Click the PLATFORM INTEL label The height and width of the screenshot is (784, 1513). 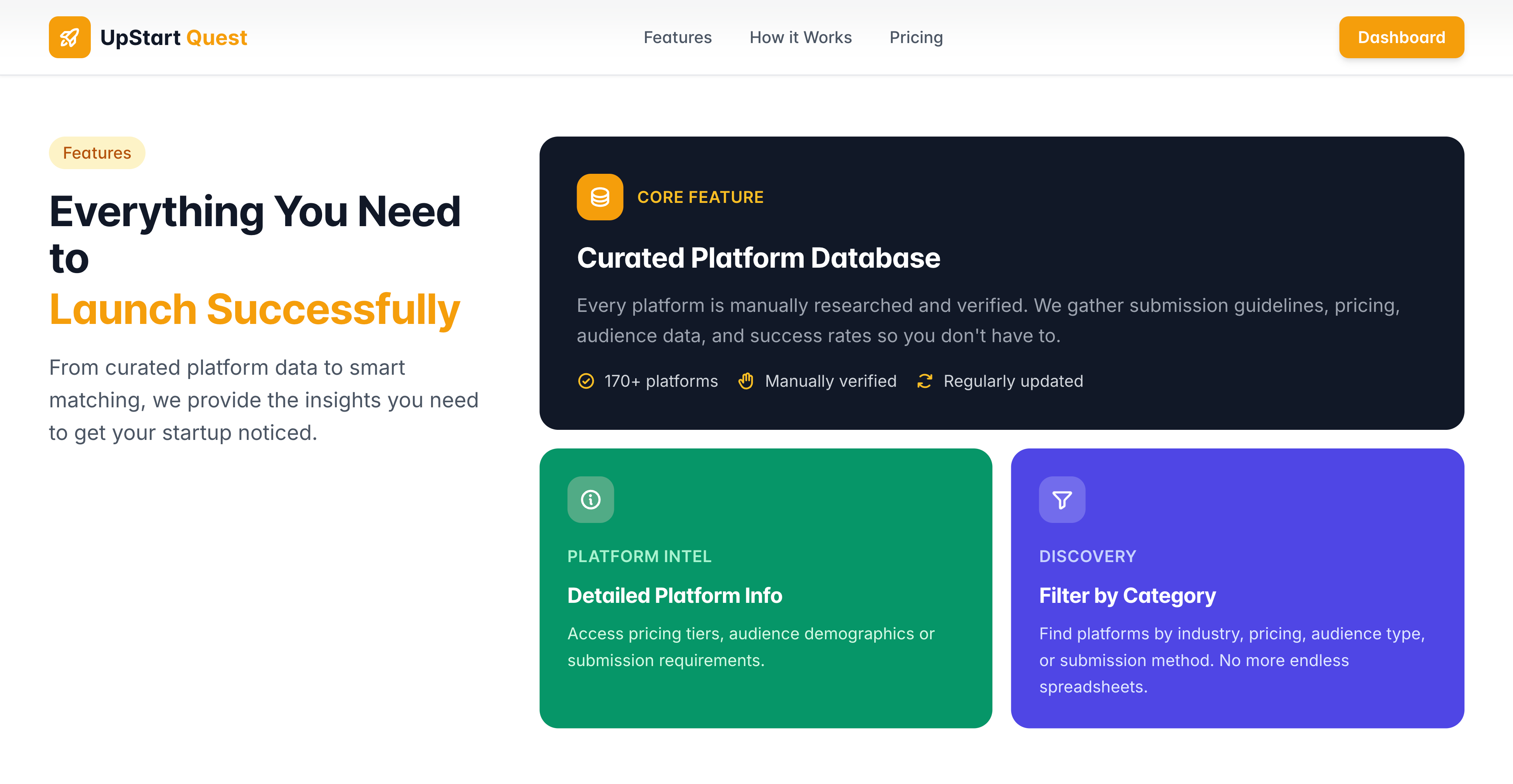pyautogui.click(x=639, y=556)
